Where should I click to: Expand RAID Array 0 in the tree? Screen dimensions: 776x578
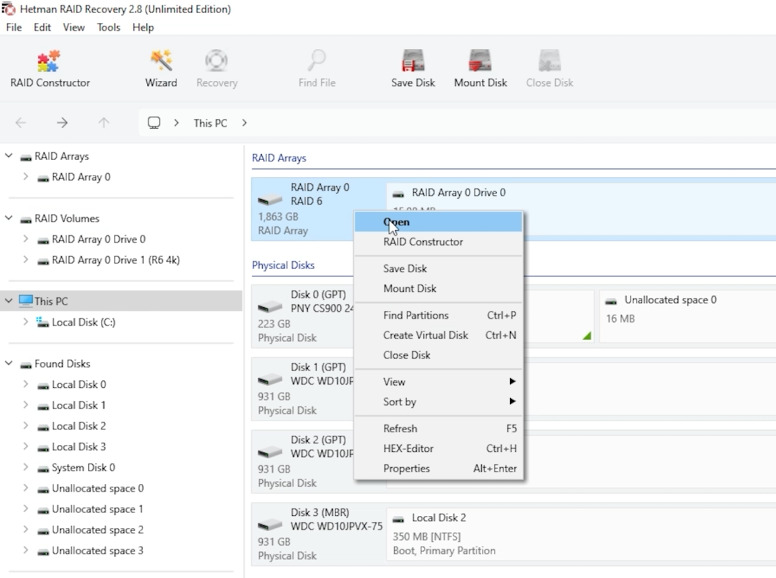click(25, 177)
